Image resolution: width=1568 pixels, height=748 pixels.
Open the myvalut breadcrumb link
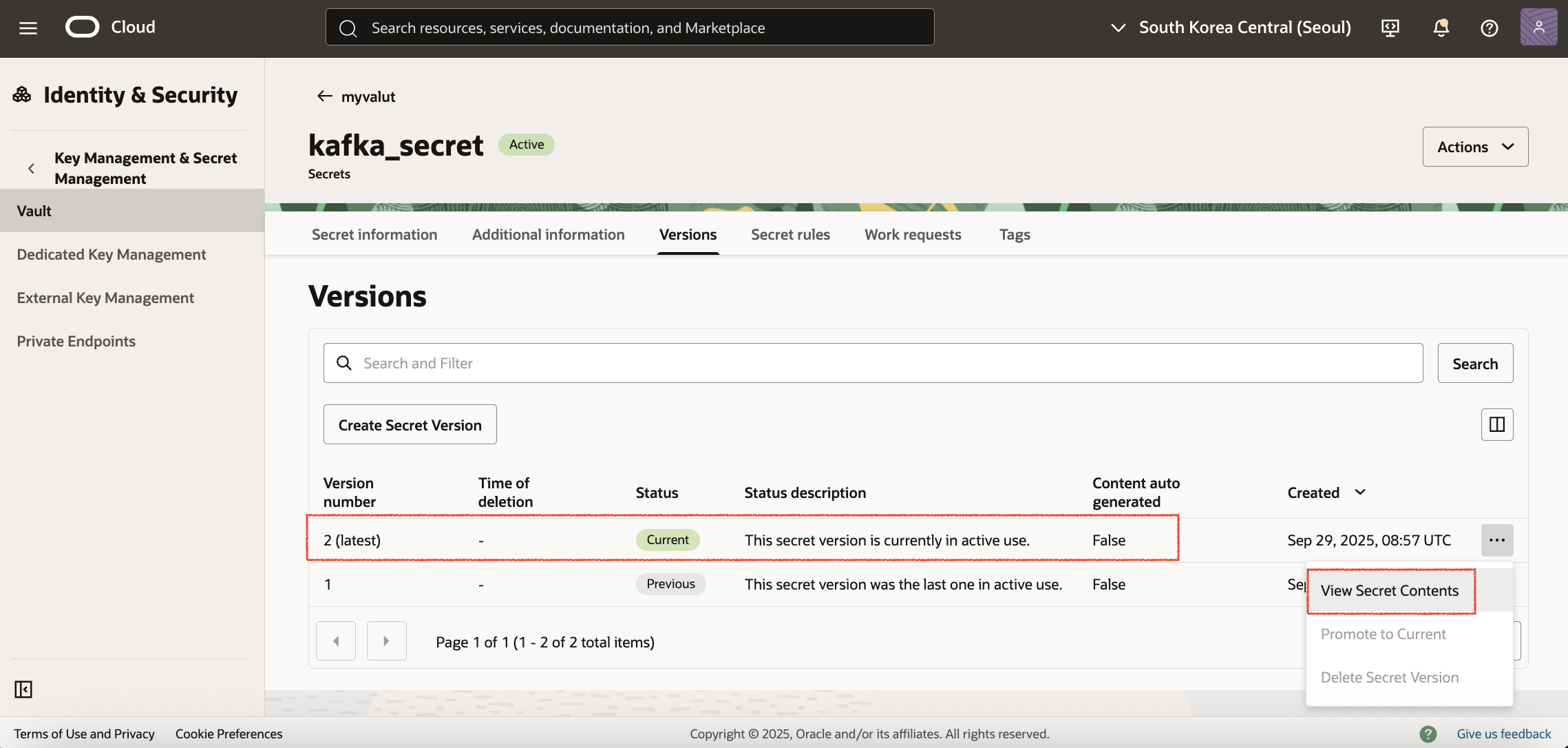(x=368, y=96)
